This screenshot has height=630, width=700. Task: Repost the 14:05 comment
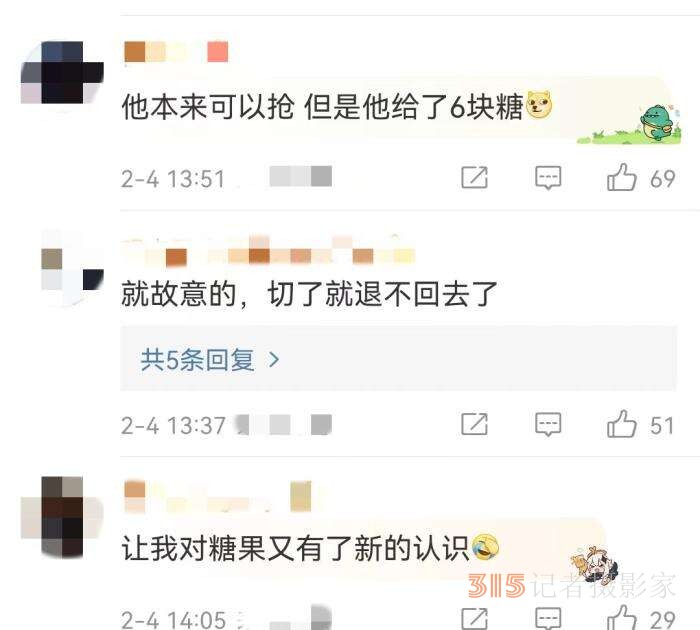(x=474, y=619)
